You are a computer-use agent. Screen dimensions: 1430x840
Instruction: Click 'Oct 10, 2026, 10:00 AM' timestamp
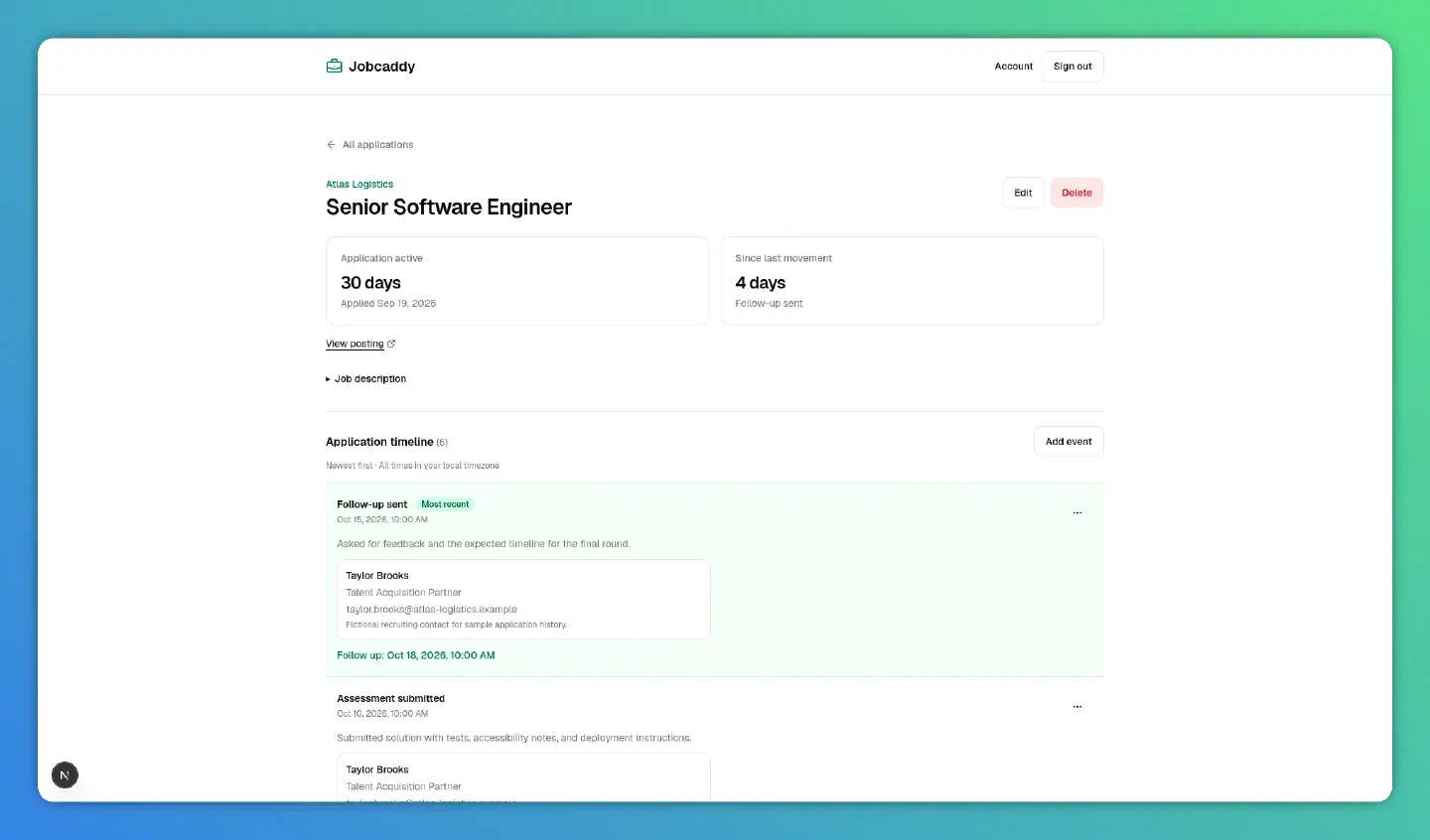pos(382,714)
